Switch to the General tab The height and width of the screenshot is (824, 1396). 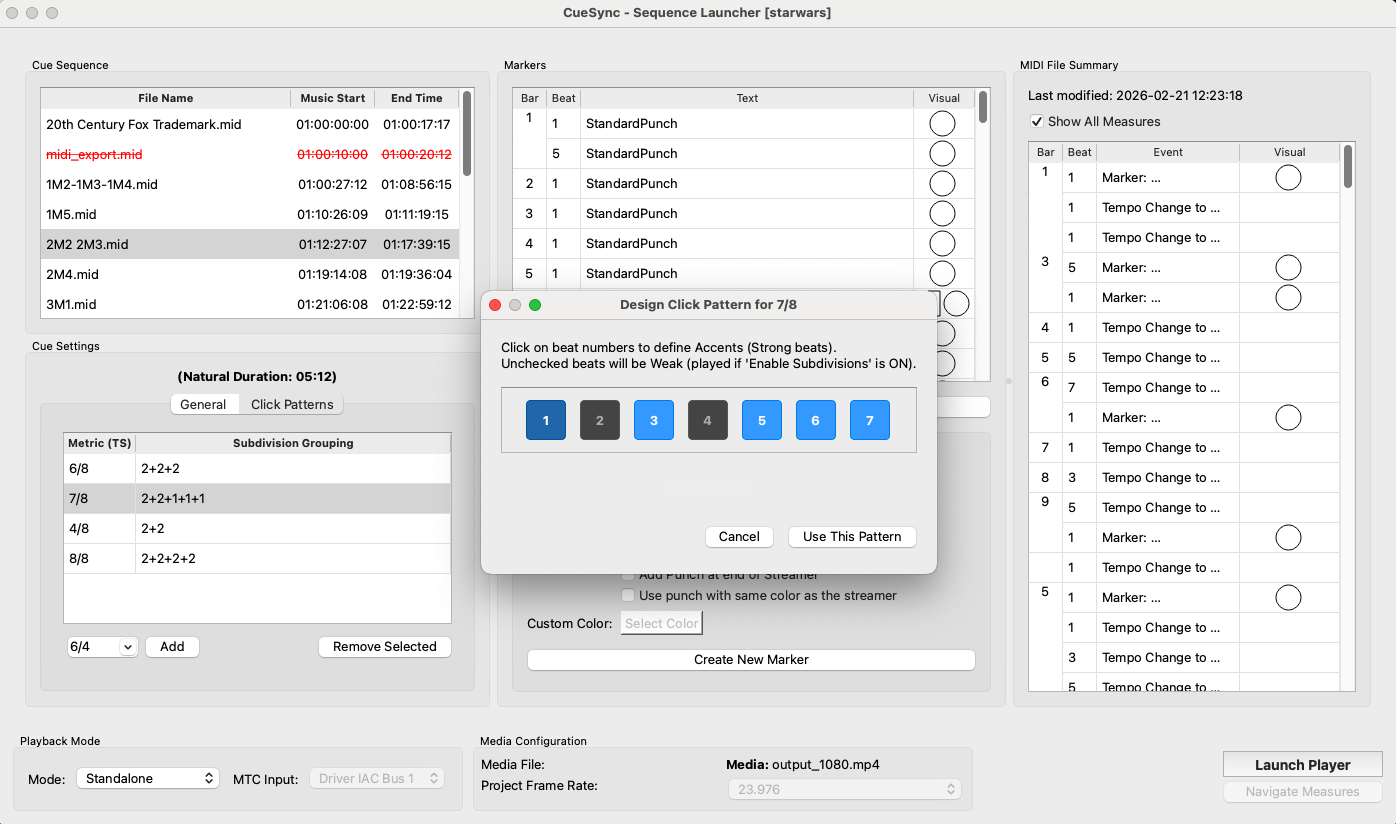203,404
